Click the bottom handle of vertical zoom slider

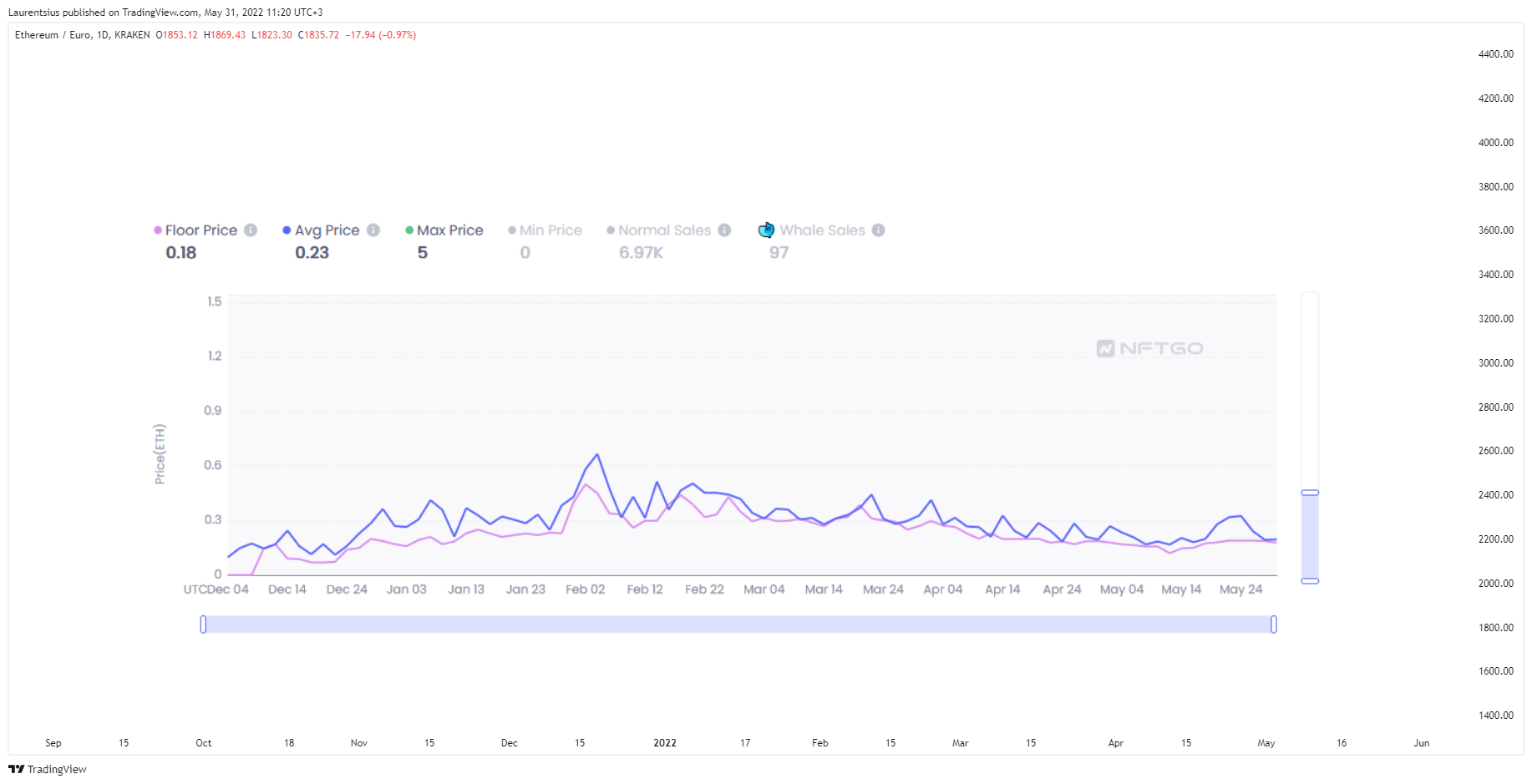tap(1310, 580)
